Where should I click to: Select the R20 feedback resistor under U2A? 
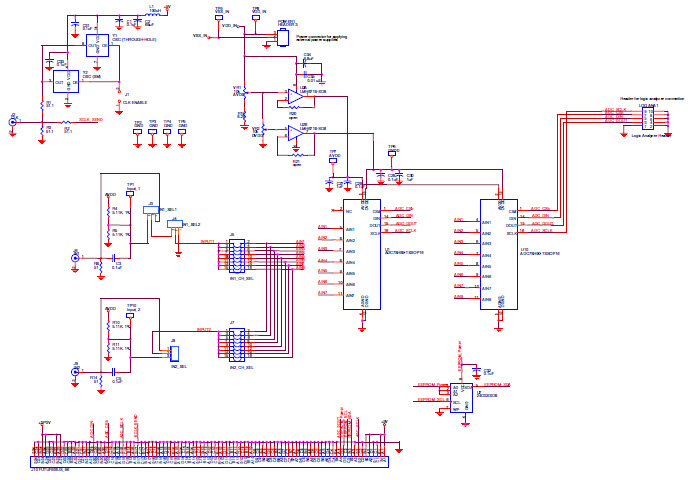pyautogui.click(x=295, y=108)
